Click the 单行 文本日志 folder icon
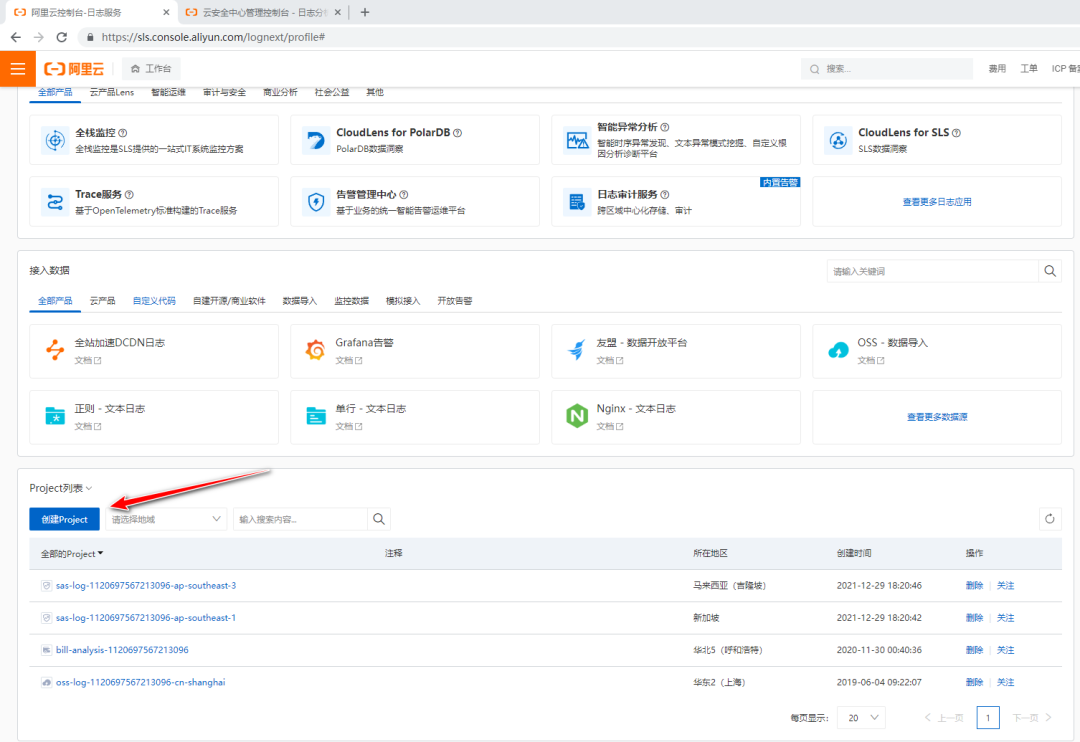1080x742 pixels. [315, 416]
